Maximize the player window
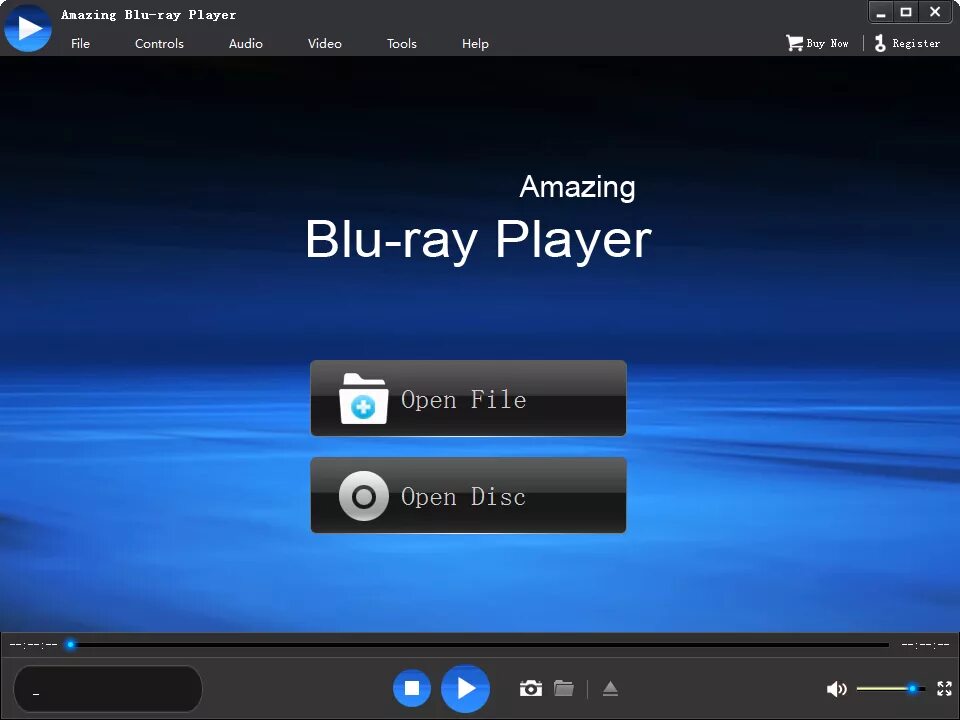The height and width of the screenshot is (720, 960). click(906, 12)
